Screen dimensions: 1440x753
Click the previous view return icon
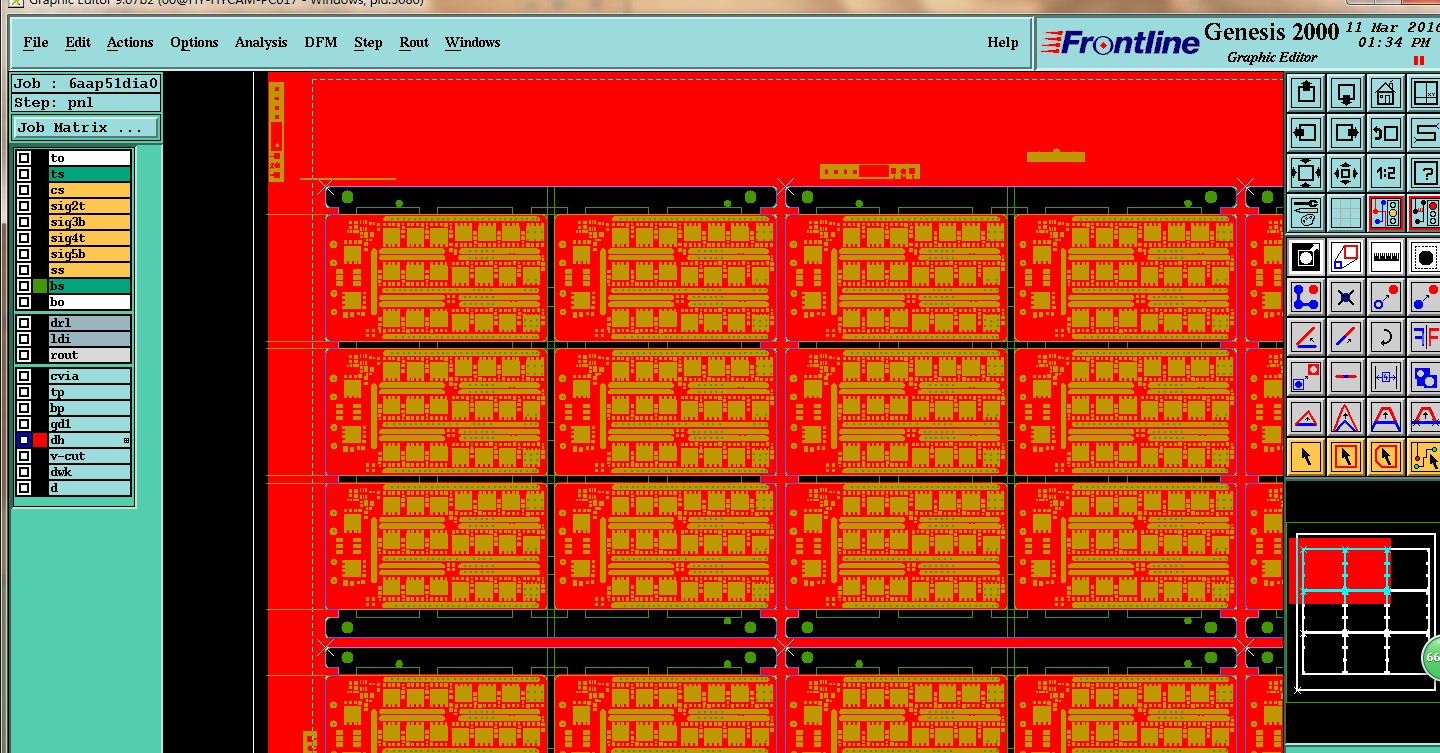coord(1386,133)
